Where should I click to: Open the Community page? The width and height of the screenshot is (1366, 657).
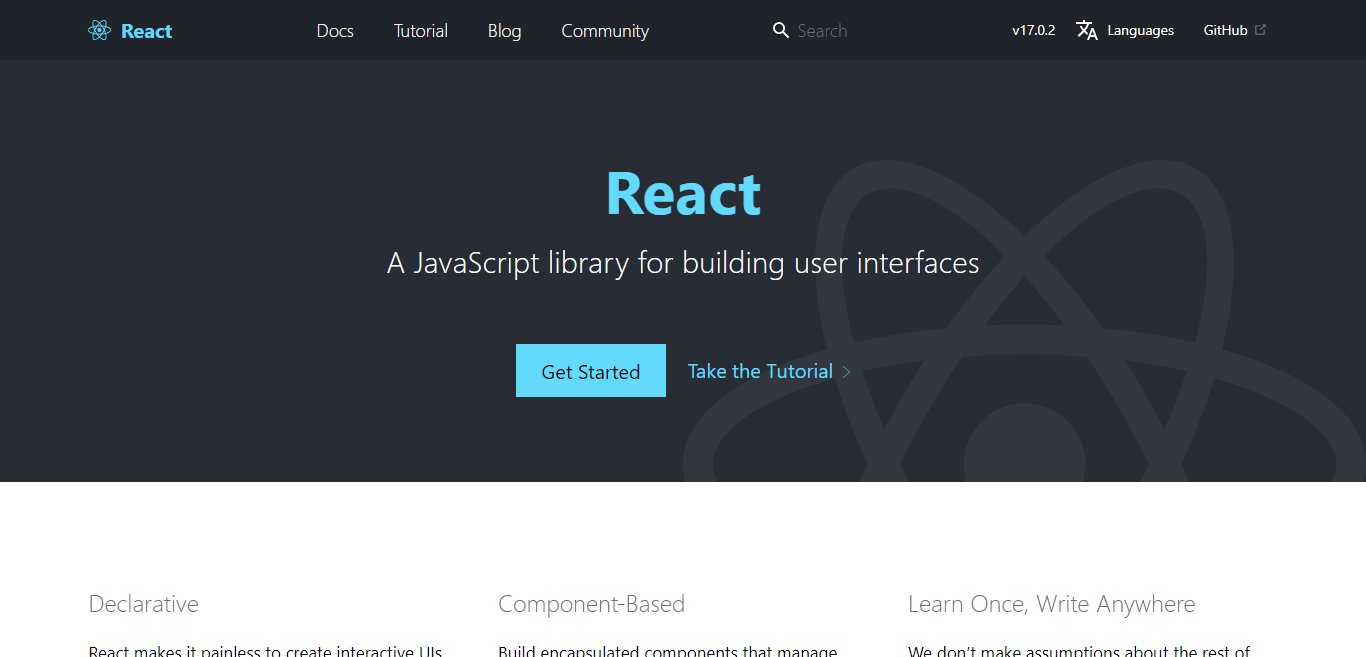point(605,30)
